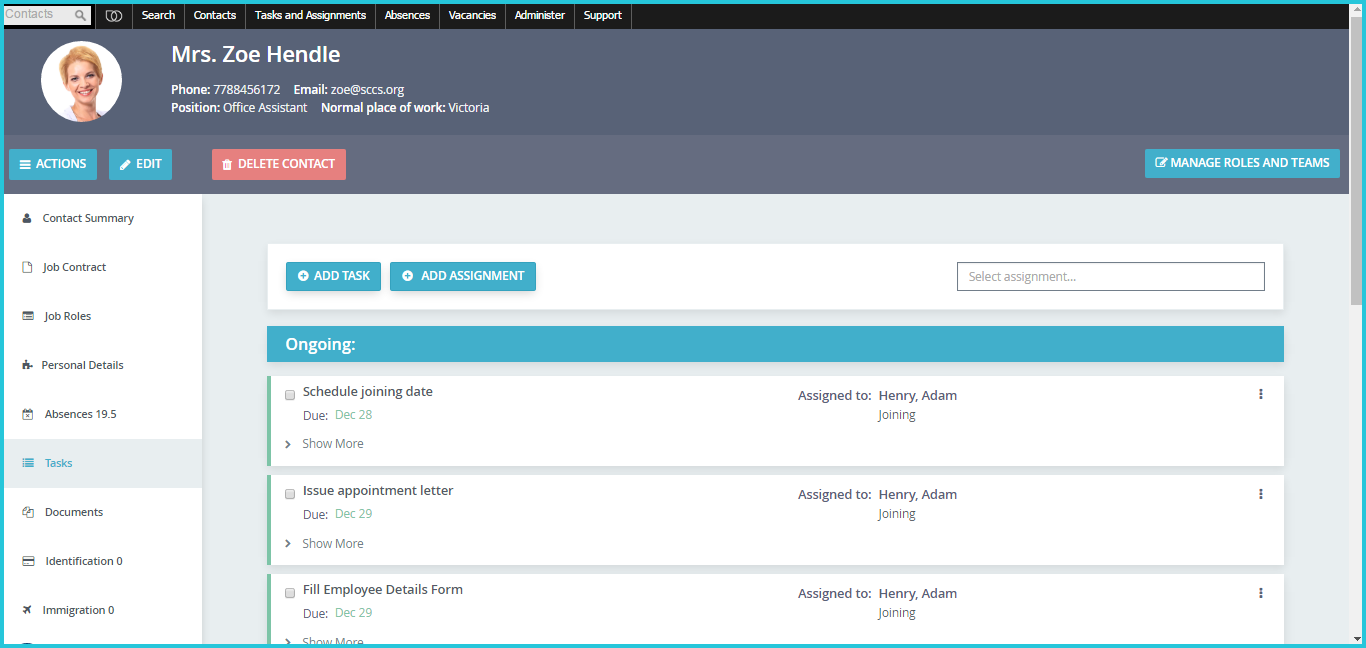
Task: Click the Schedule joining date task title
Action: pyautogui.click(x=368, y=392)
